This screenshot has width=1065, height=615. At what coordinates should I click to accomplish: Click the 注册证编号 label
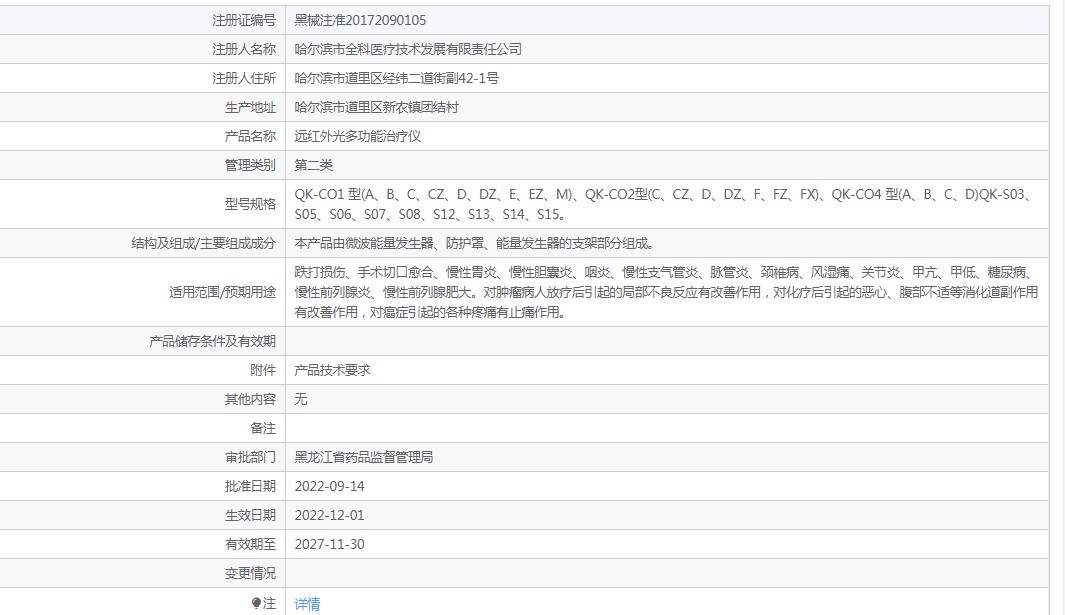pos(244,20)
